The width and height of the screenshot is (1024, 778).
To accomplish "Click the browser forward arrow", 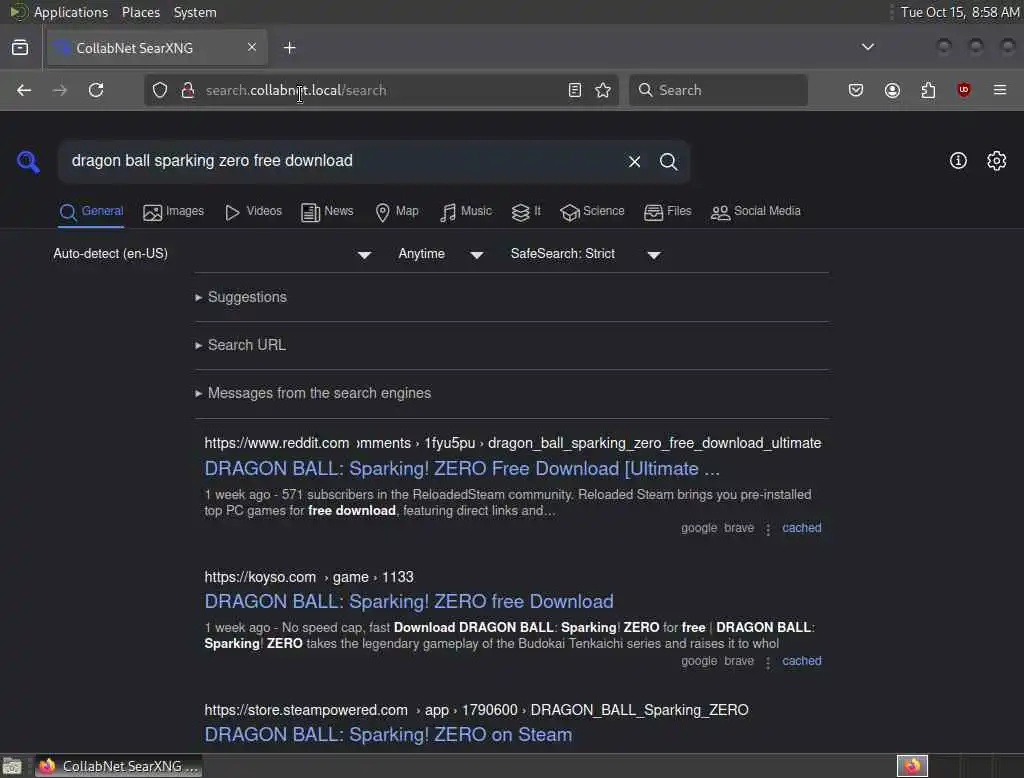I will [60, 90].
